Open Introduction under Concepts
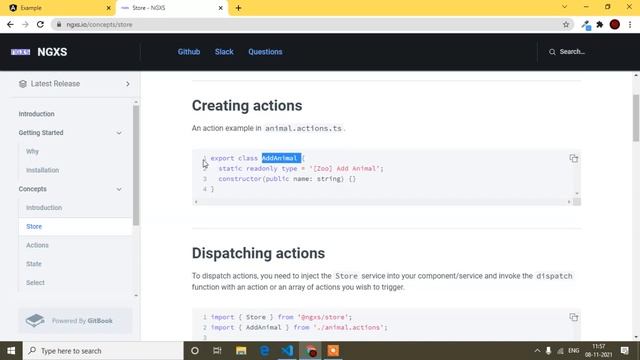Image resolution: width=640 pixels, height=360 pixels. 44,208
